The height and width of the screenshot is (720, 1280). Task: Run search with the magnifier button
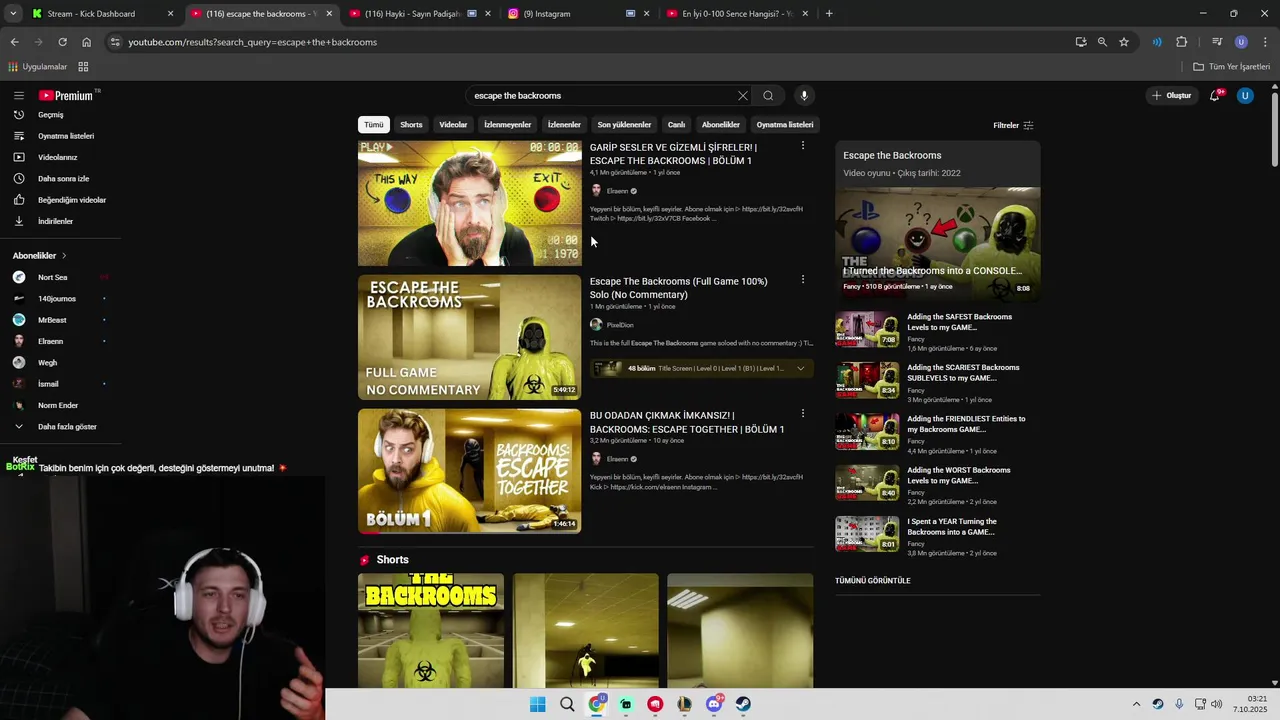768,96
